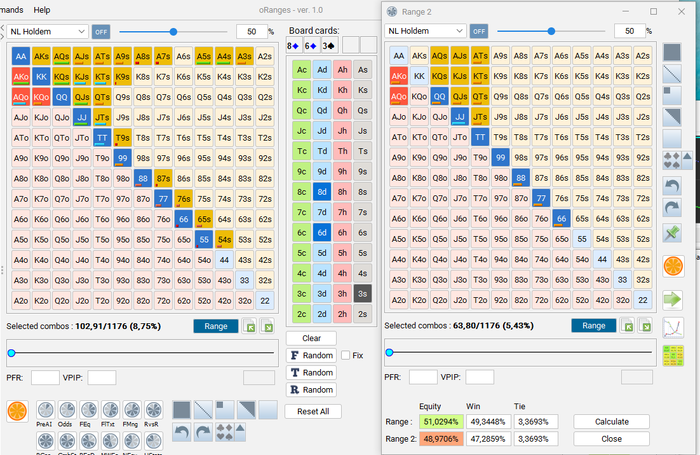Deselect board card 3s
Screen dimensions: 700x455
(x=362, y=294)
